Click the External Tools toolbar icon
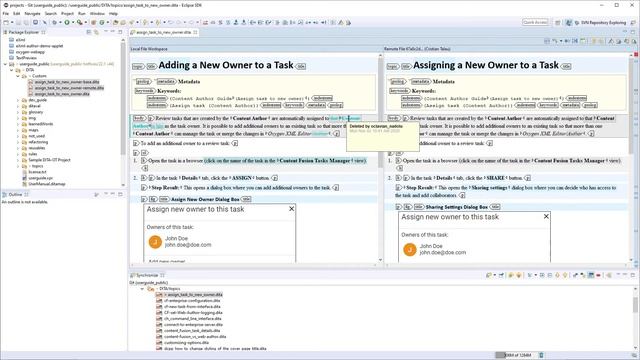The height and width of the screenshot is (360, 640). [x=80, y=22]
